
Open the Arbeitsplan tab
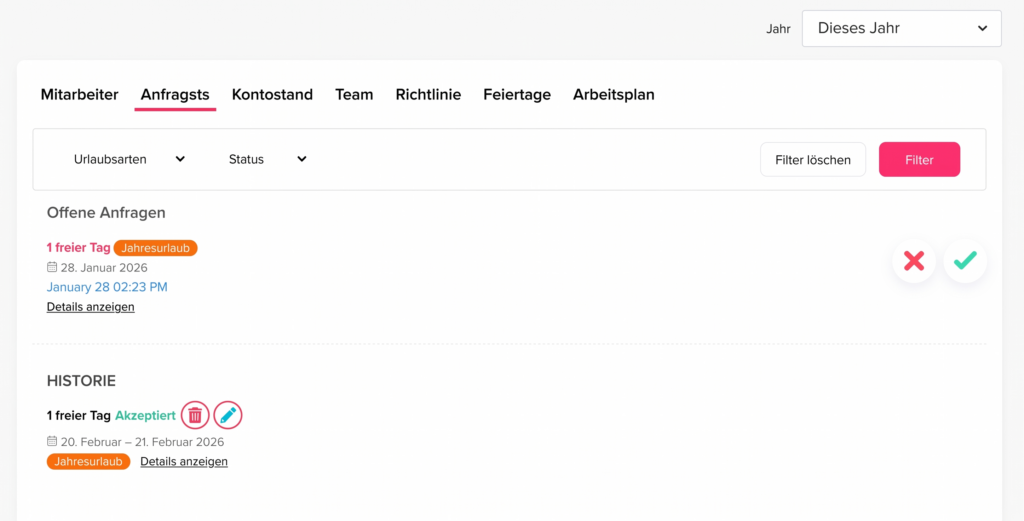click(613, 95)
